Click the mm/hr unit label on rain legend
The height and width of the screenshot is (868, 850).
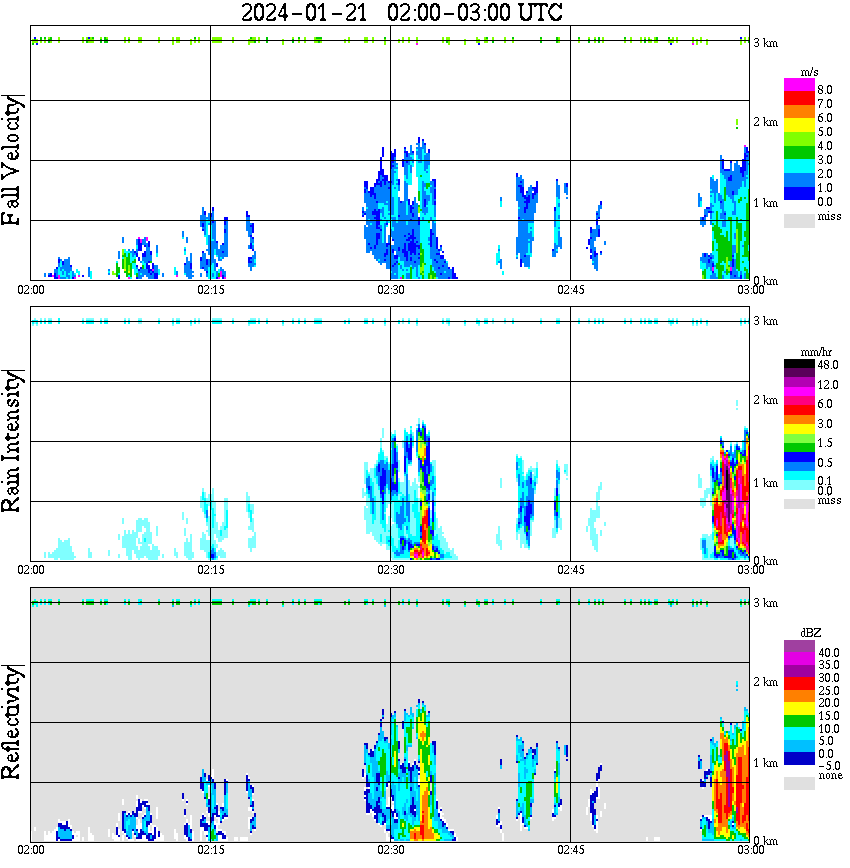(816, 352)
